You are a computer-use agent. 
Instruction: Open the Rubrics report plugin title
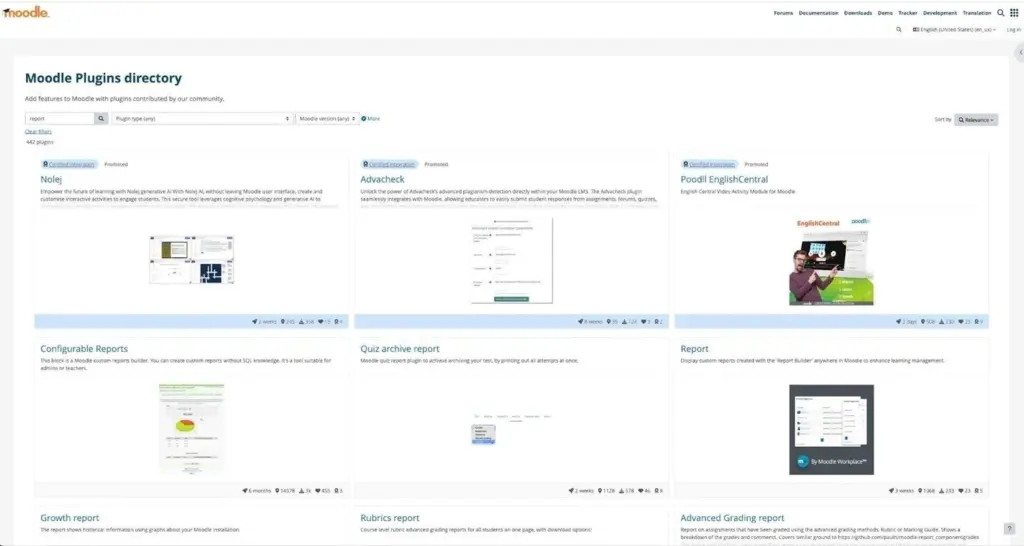390,518
